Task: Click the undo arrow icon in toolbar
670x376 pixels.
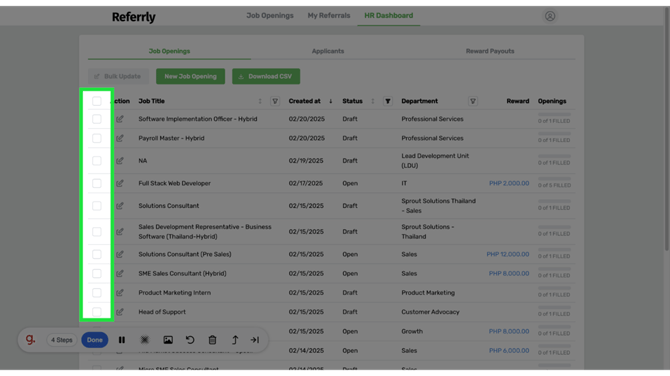Action: (190, 340)
